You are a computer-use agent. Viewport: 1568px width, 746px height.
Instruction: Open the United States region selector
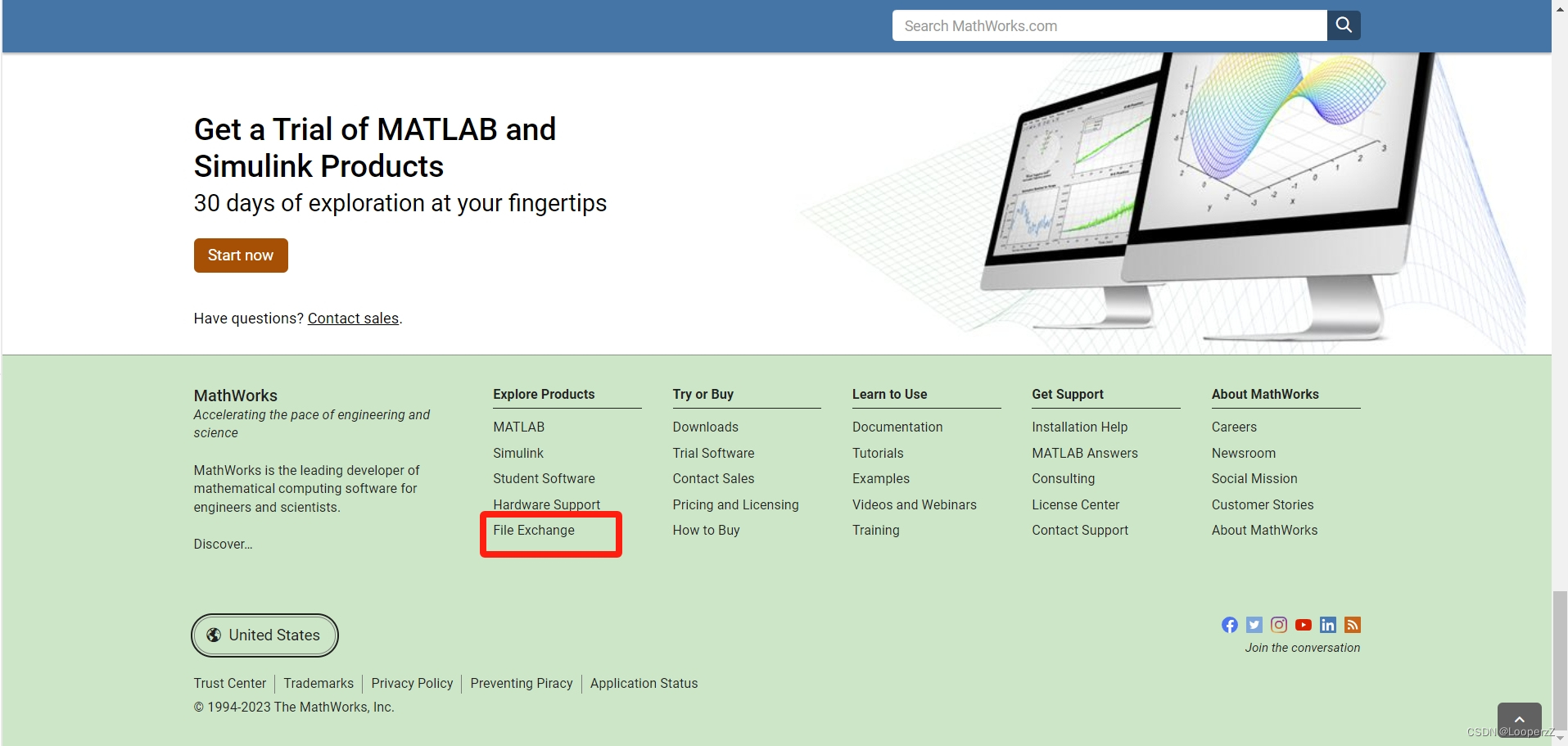tap(264, 635)
